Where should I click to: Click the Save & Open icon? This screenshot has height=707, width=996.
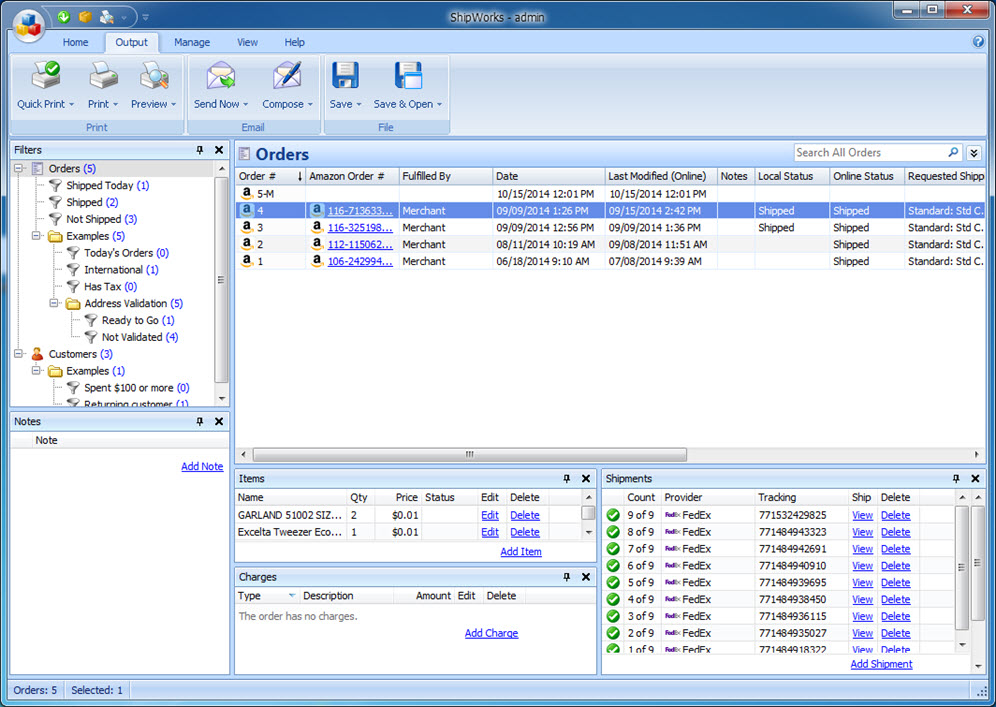(408, 76)
